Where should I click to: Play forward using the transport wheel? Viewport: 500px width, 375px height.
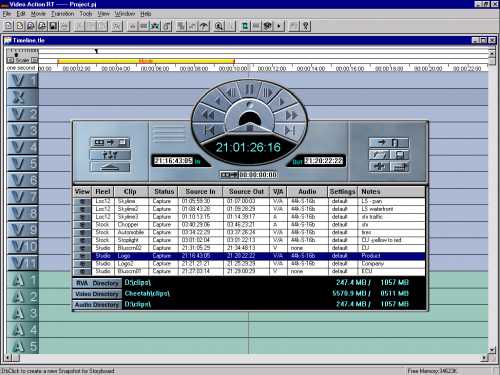coord(282,101)
